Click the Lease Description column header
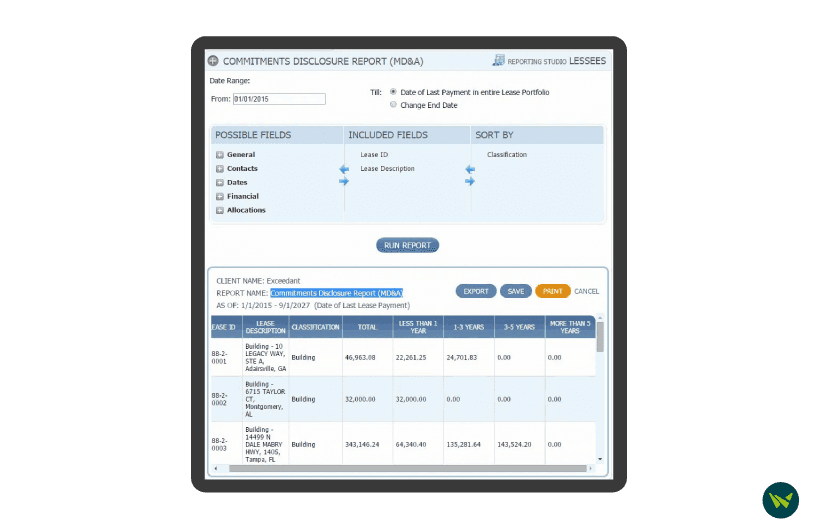This screenshot has width=818, height=528. pyautogui.click(x=265, y=327)
